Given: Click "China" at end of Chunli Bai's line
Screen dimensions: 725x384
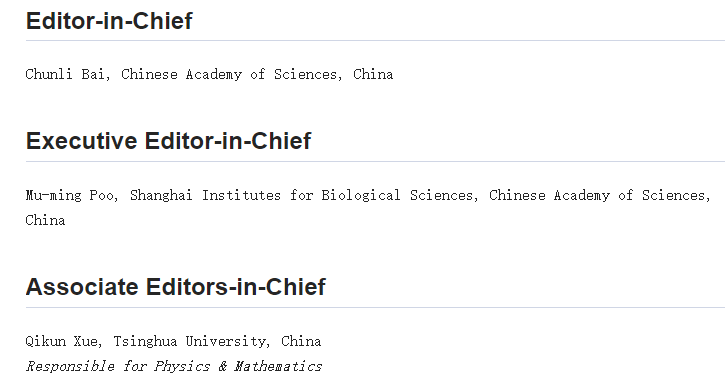Looking at the screenshot, I should (373, 74).
